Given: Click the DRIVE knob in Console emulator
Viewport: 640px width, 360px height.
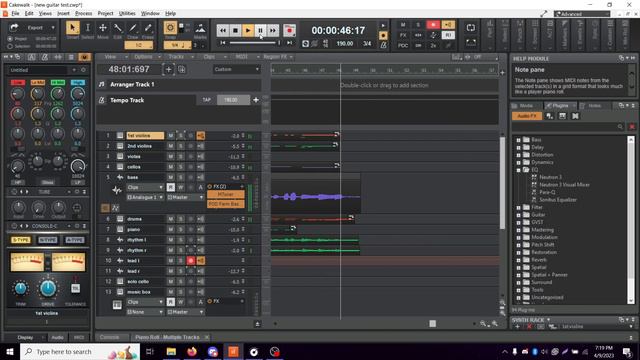Looking at the screenshot, I should point(48,289).
